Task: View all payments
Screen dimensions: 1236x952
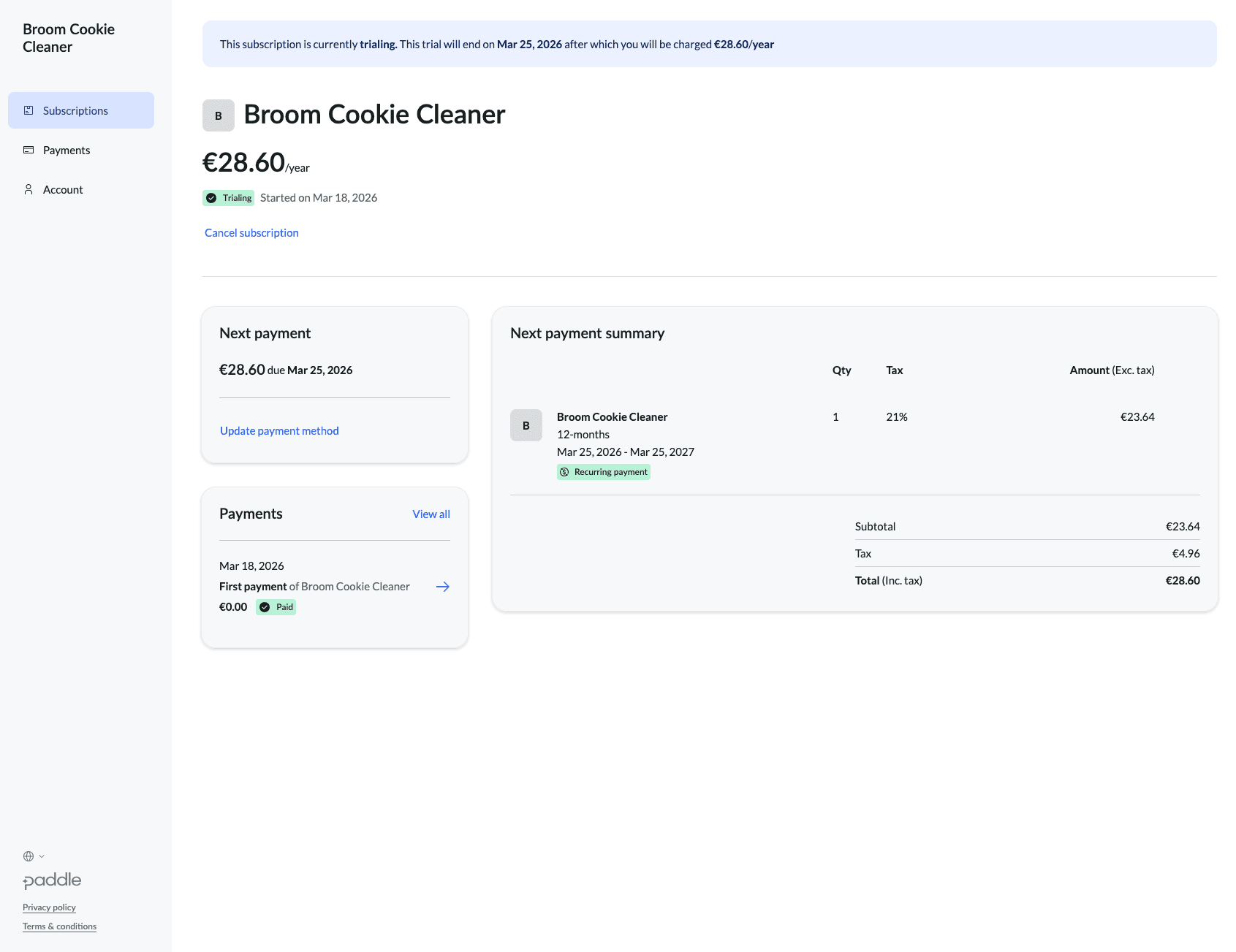Action: click(x=431, y=514)
